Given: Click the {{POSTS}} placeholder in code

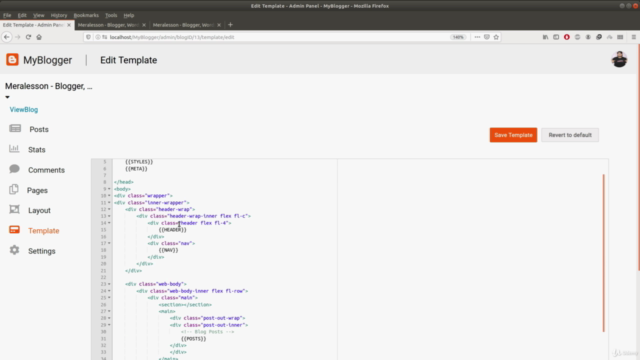Looking at the screenshot, I should tap(193, 338).
